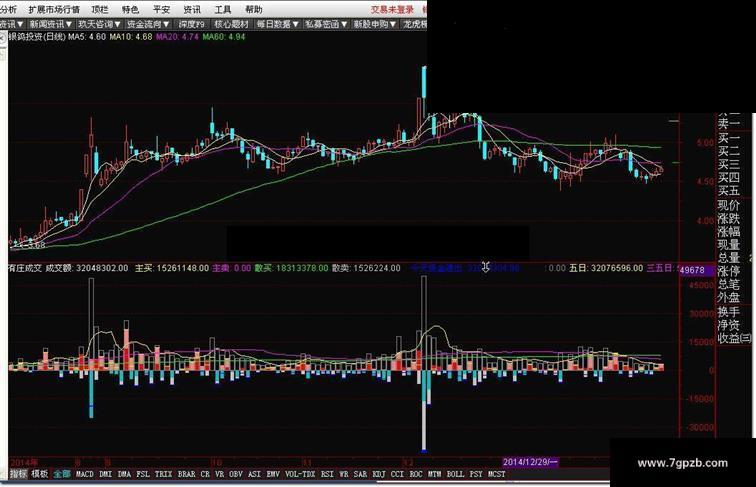Expand the 新闻资讯 dropdown
The width and height of the screenshot is (756, 487).
click(x=50, y=24)
